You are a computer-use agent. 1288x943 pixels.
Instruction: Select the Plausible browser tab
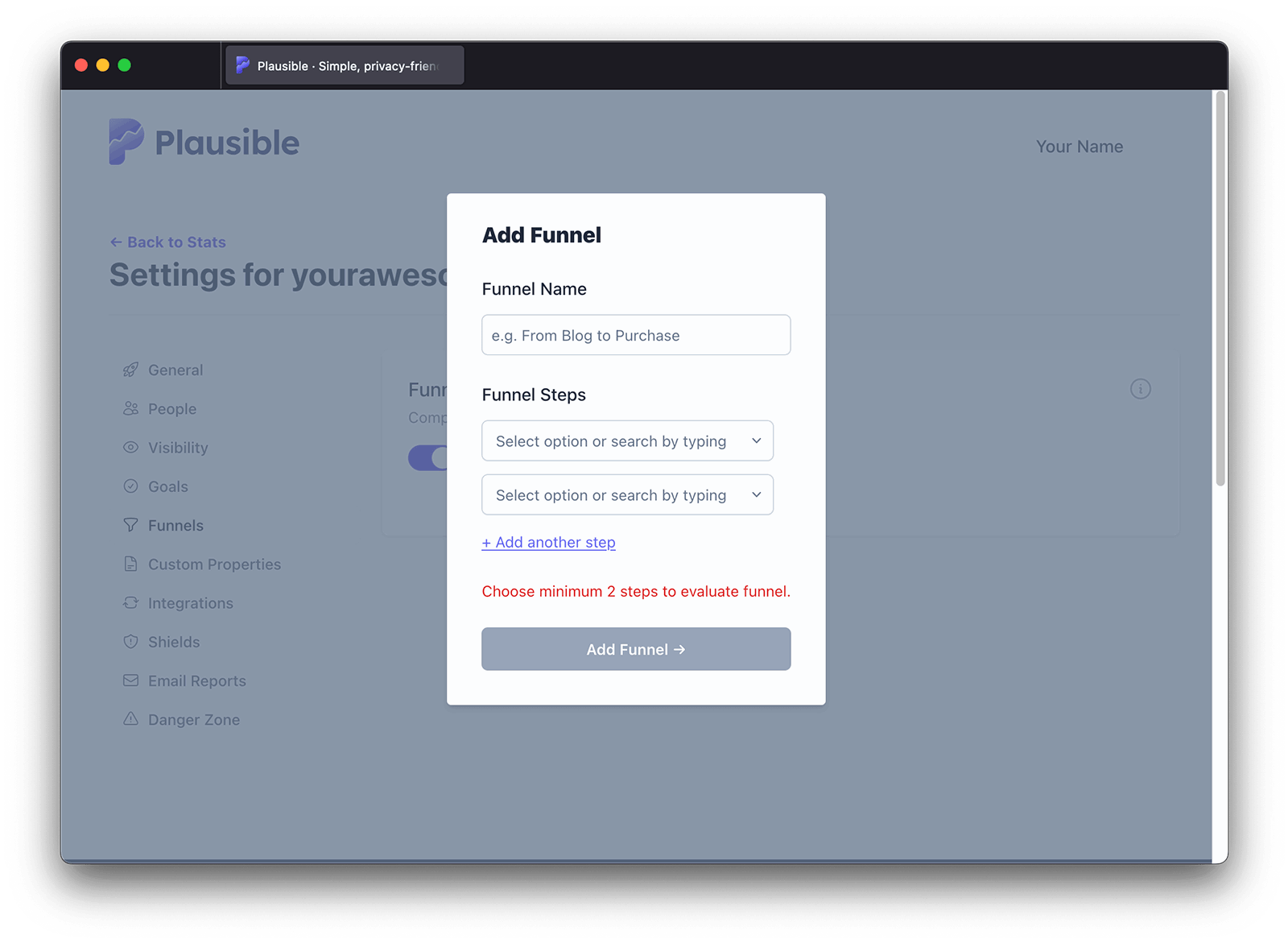[x=345, y=65]
